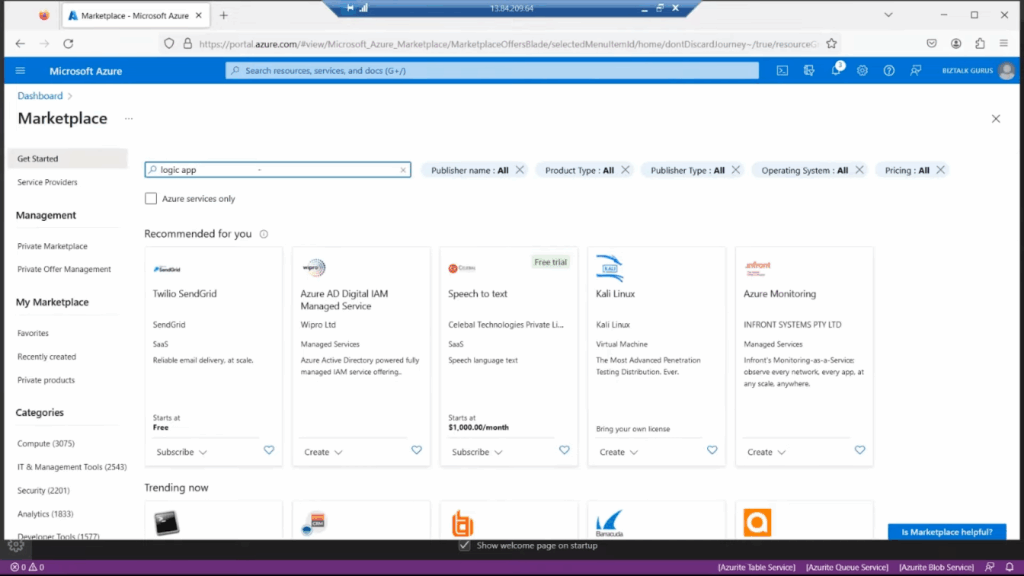Image resolution: width=1024 pixels, height=576 pixels.
Task: Favorite the Azure AD Digital IAM offer
Action: click(x=417, y=450)
